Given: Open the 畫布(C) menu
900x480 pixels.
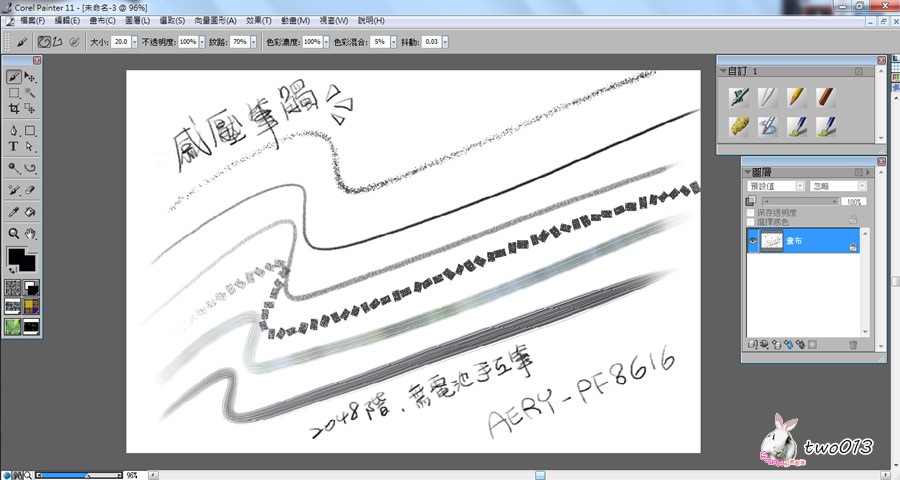Looking at the screenshot, I should [102, 21].
